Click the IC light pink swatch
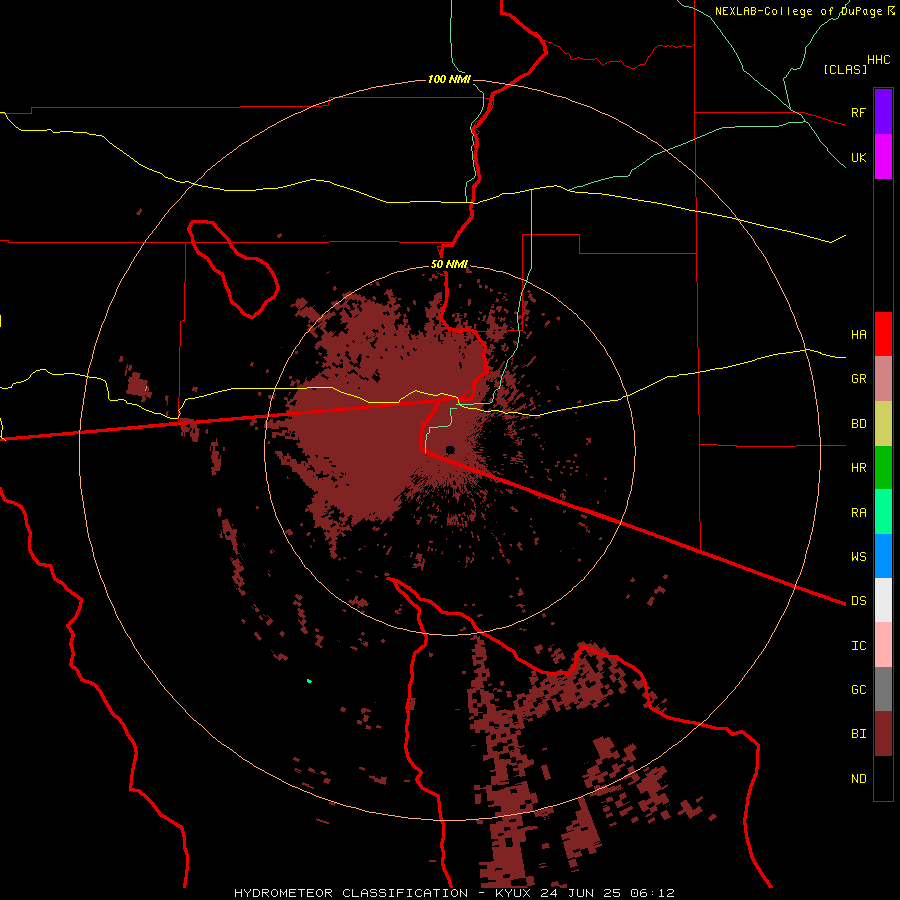The height and width of the screenshot is (900, 900). coord(883,645)
